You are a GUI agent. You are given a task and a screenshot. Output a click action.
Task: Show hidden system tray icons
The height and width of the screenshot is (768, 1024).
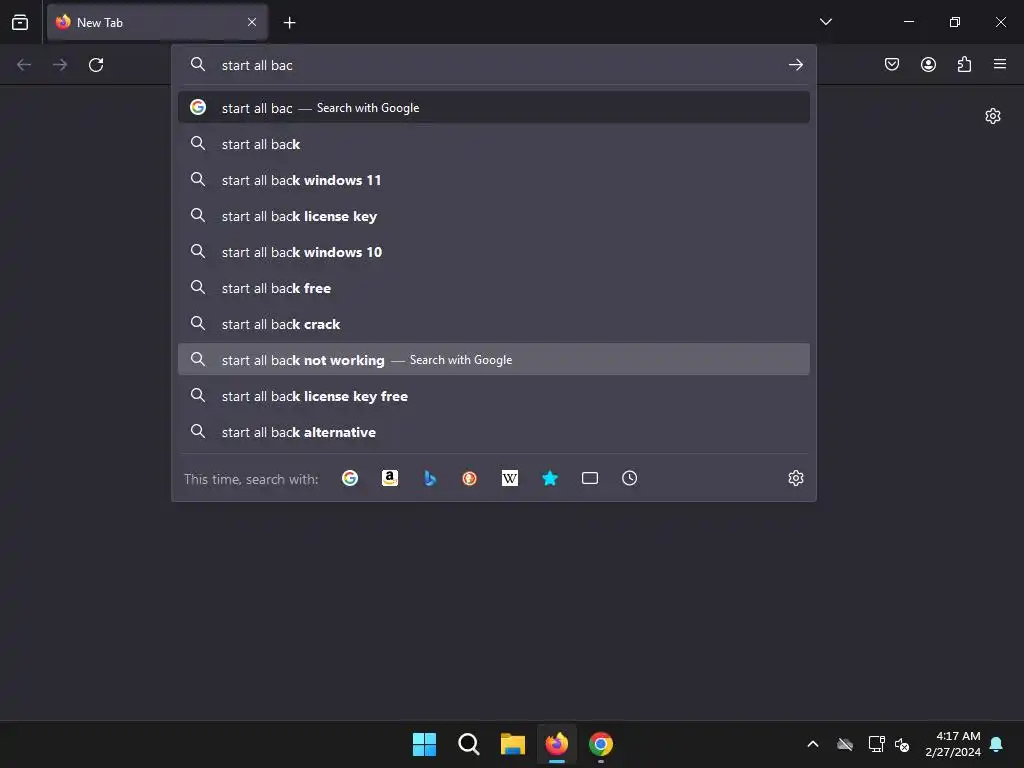pos(813,744)
